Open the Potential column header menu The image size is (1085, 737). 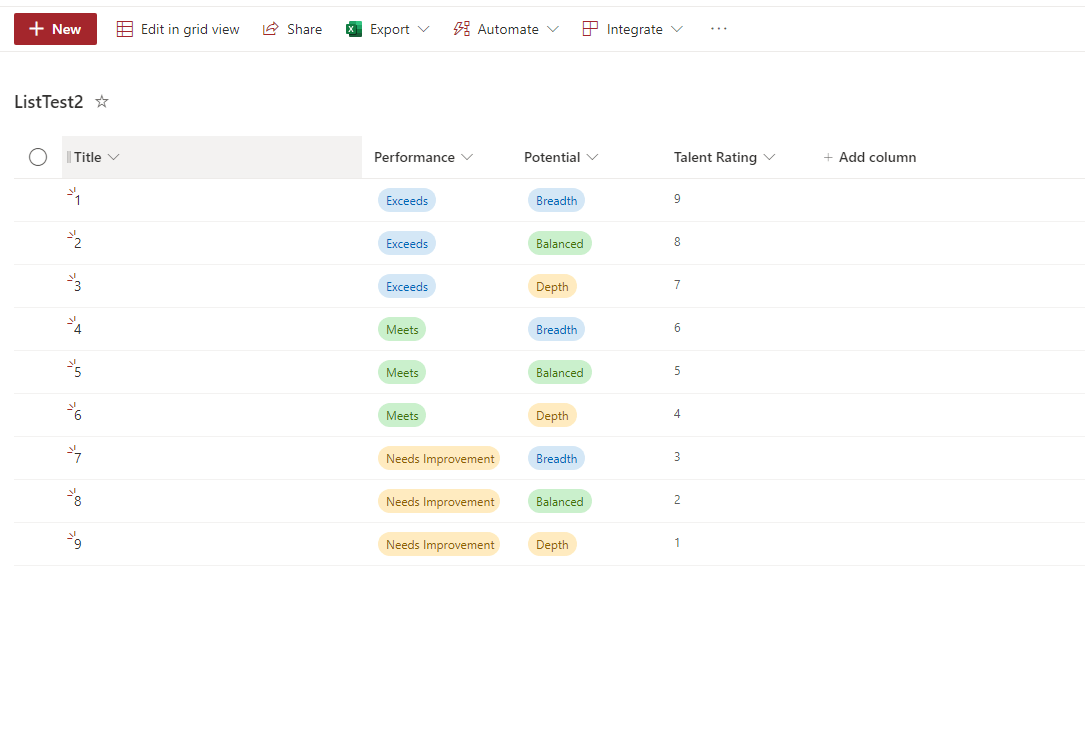click(560, 157)
